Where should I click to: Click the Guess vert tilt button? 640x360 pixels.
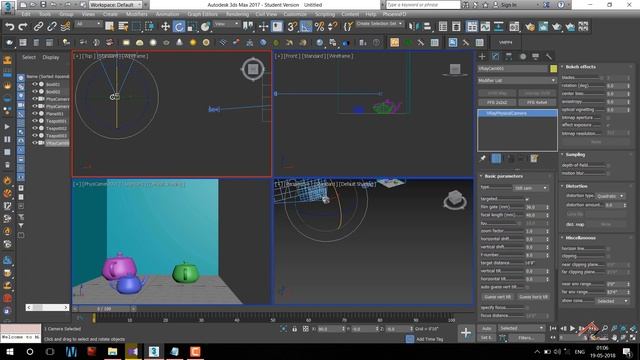click(x=497, y=297)
